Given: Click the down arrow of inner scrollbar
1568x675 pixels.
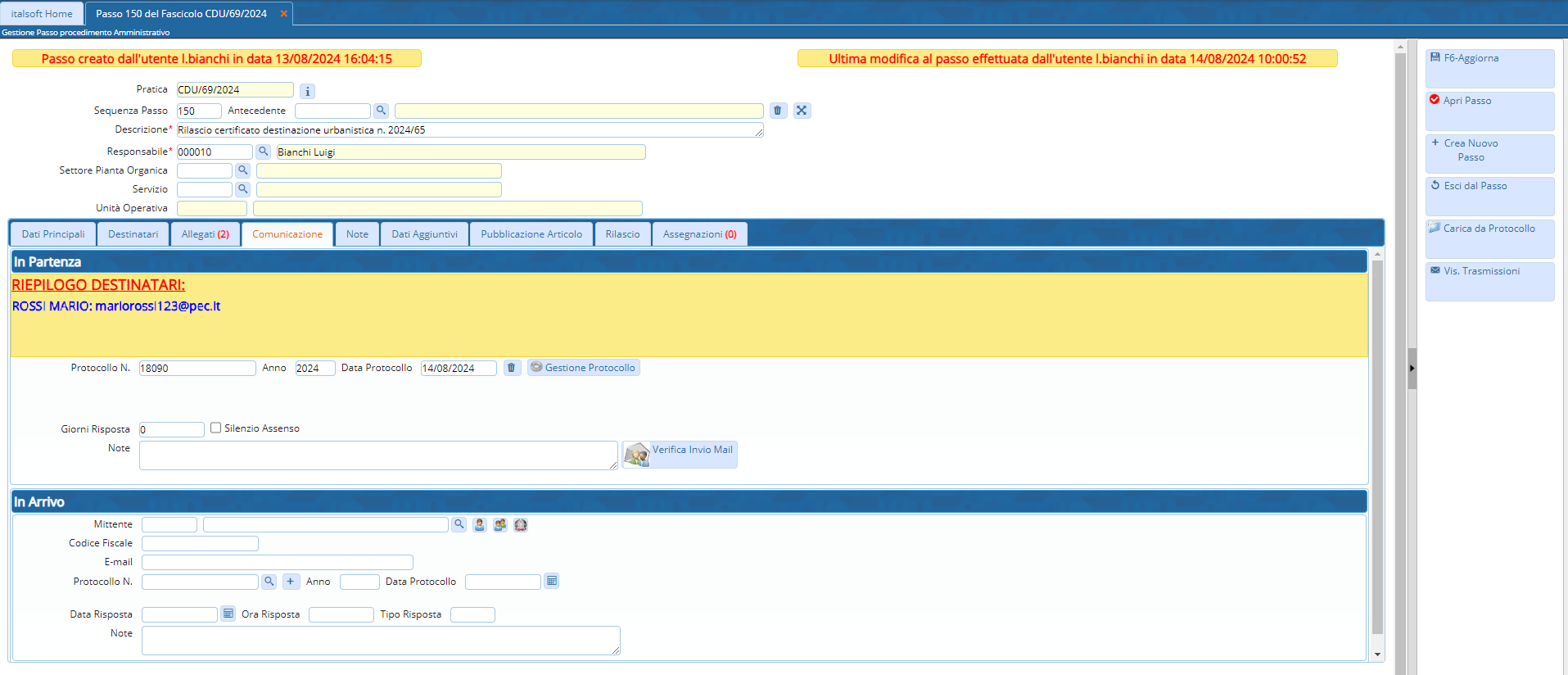Looking at the screenshot, I should [1377, 655].
